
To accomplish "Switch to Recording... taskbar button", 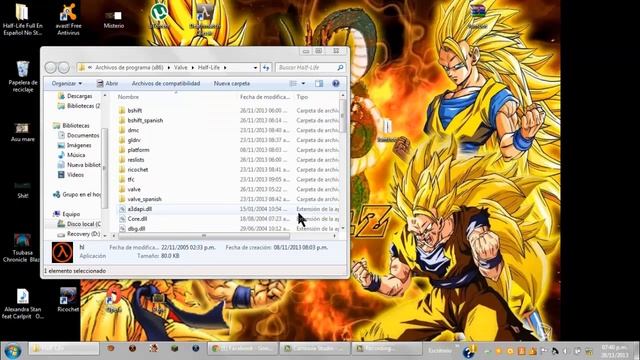I will (x=386, y=349).
